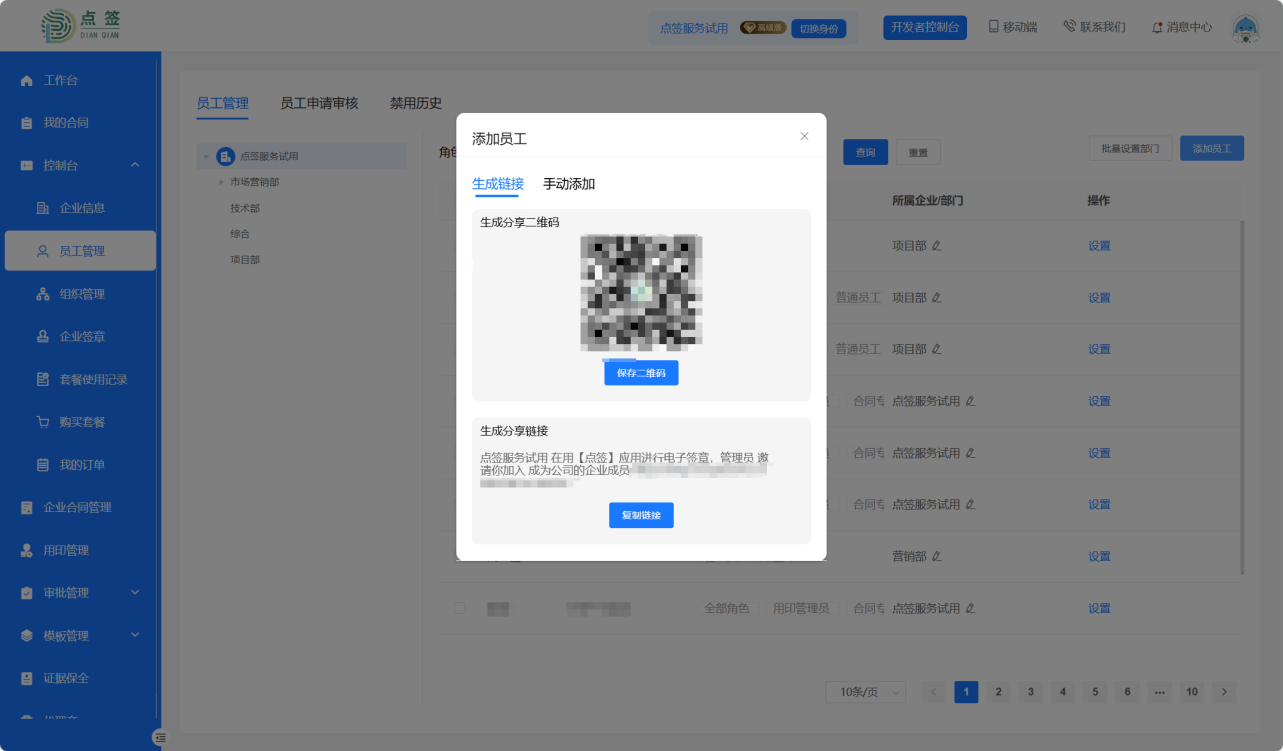Go to page 3
The image size is (1283, 751).
tap(1030, 692)
